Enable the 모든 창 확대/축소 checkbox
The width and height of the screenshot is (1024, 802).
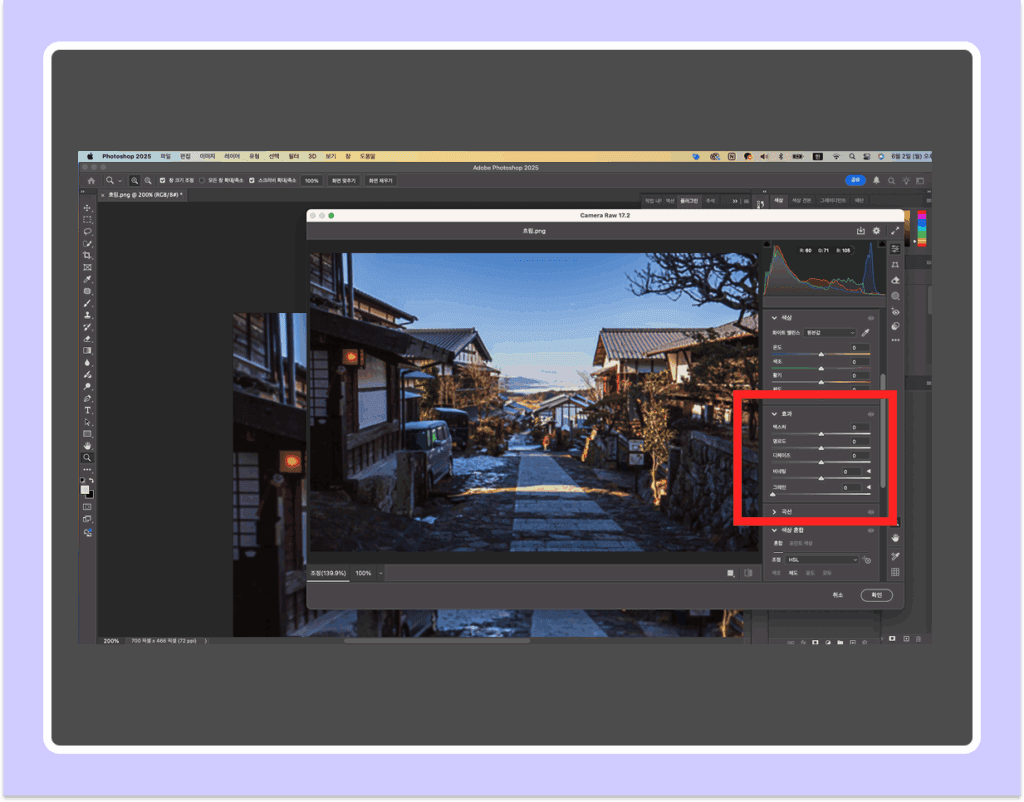point(202,181)
